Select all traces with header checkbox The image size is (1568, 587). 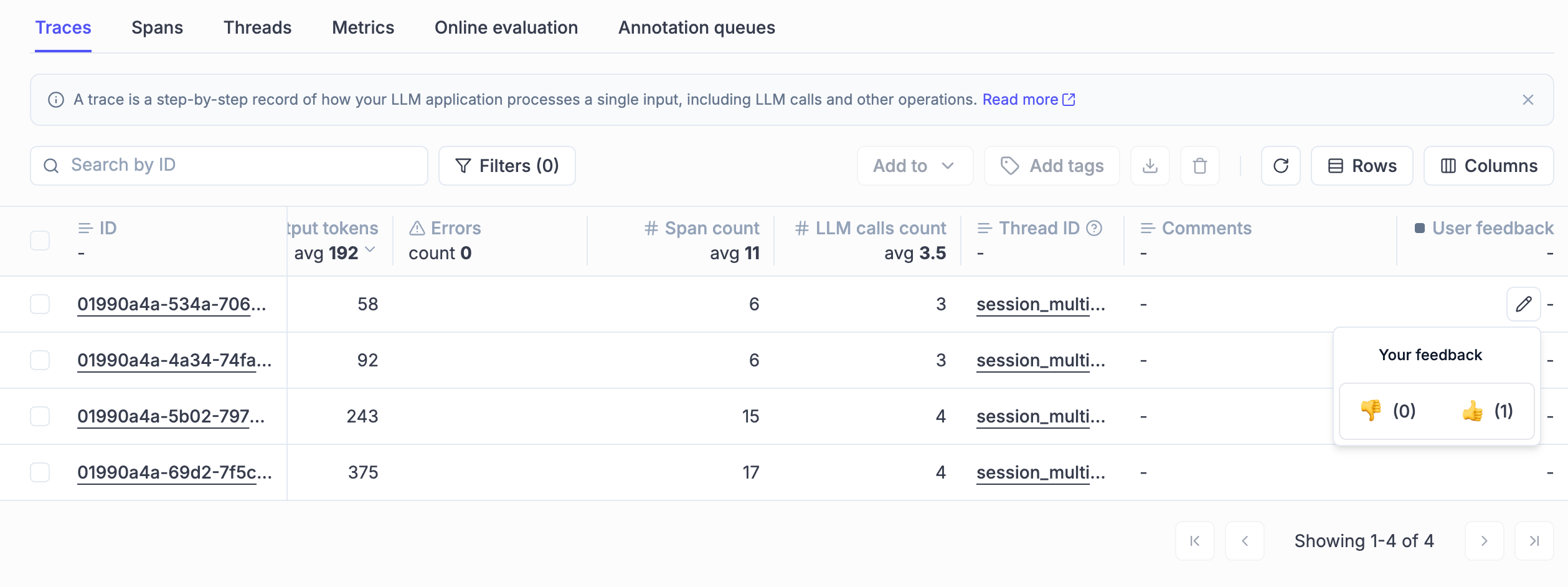pos(40,240)
